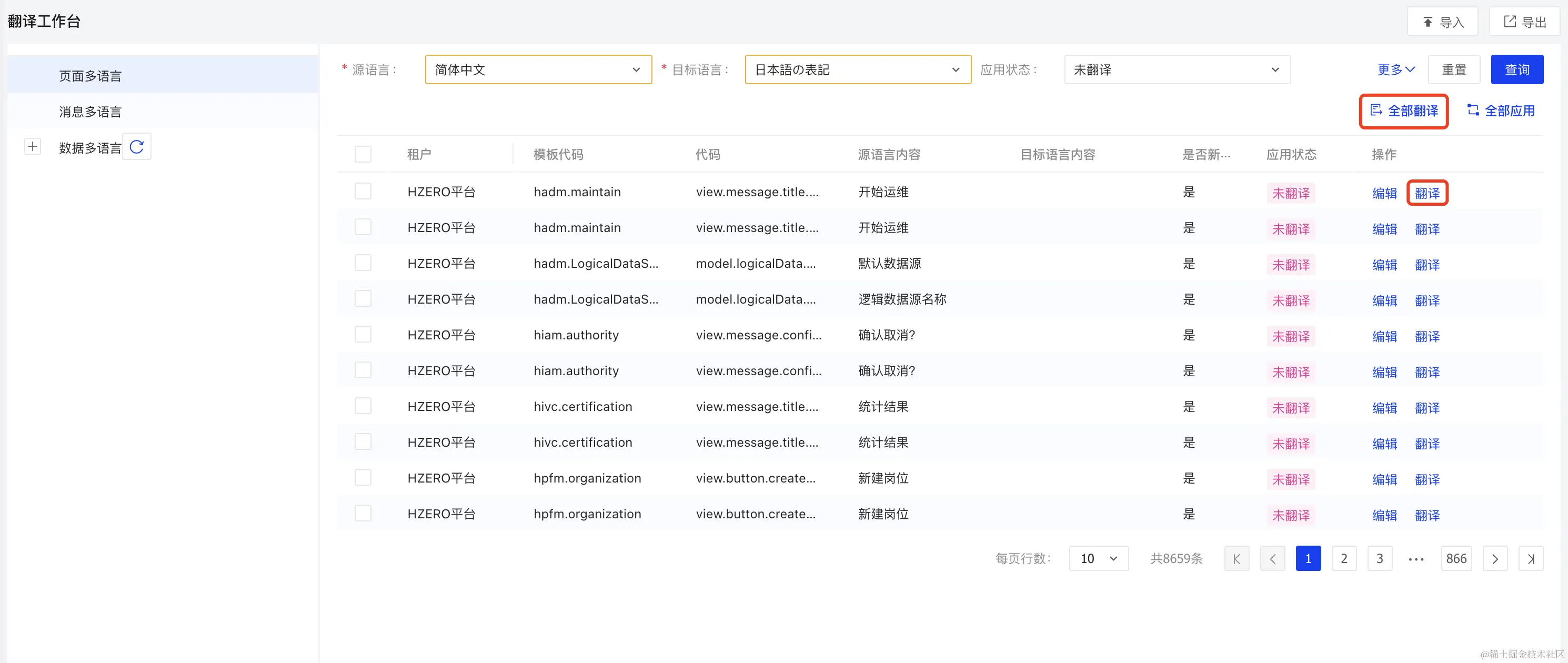Go to the first page arrow
The height and width of the screenshot is (663, 1568).
(x=1237, y=558)
